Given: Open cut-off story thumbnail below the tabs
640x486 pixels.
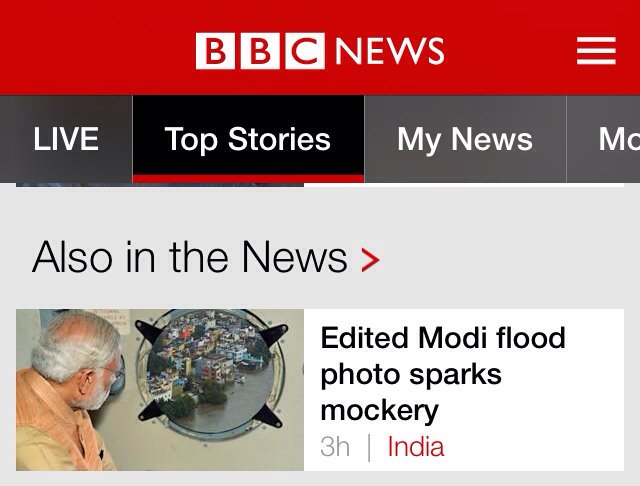Looking at the screenshot, I should point(160,184).
